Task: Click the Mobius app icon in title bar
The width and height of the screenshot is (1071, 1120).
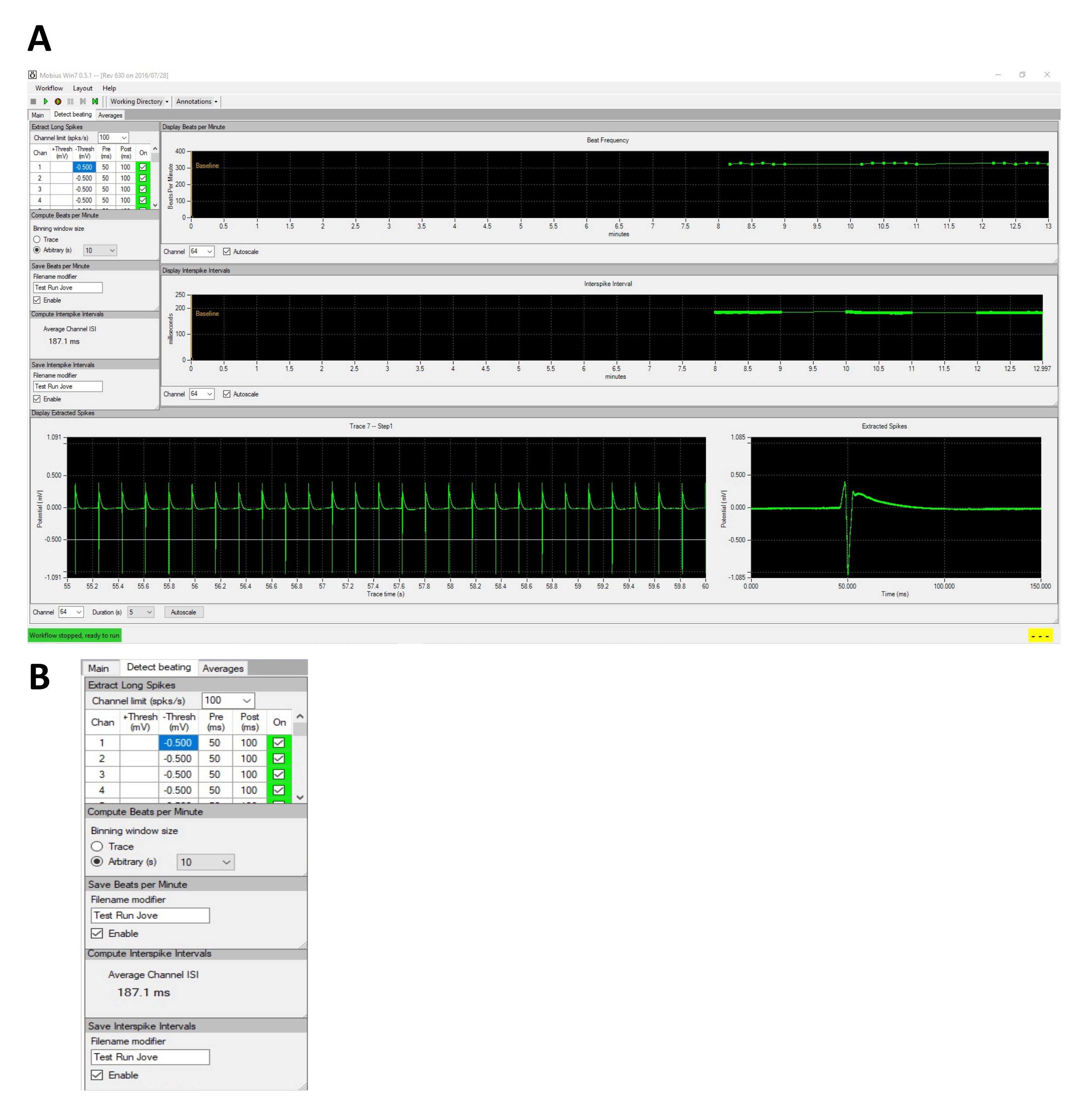Action: click(x=32, y=75)
